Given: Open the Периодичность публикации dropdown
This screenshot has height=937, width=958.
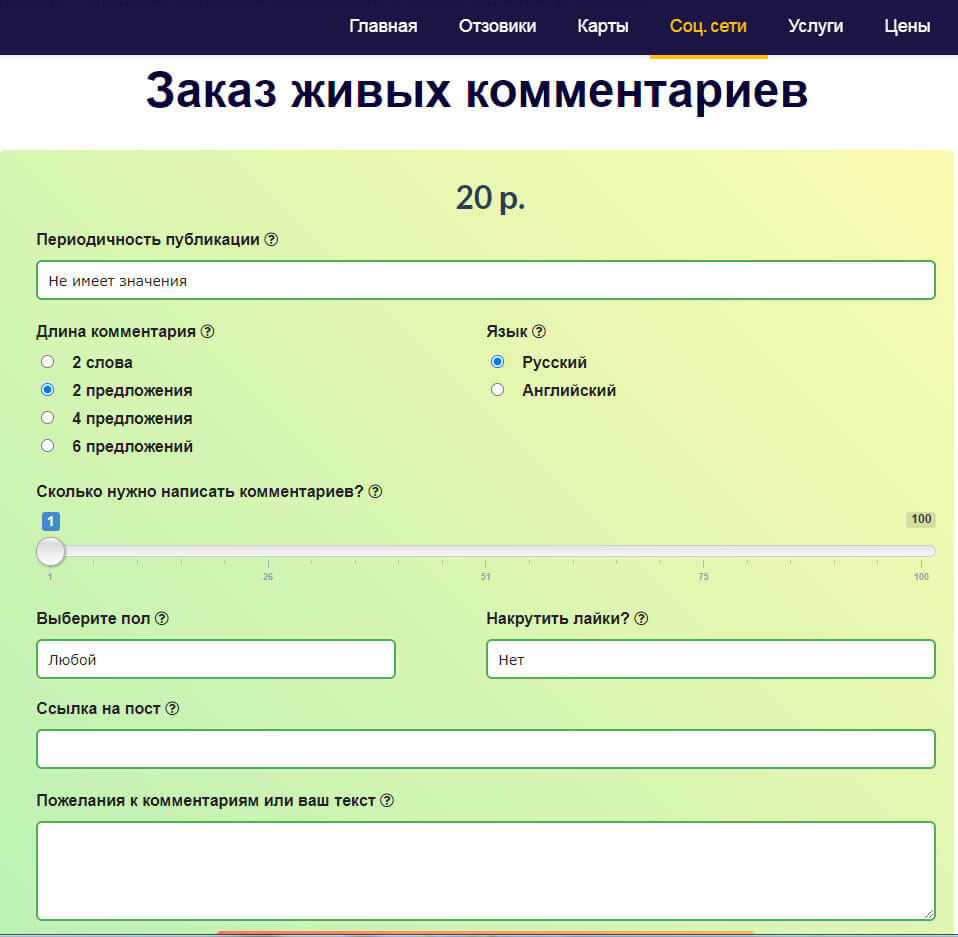Looking at the screenshot, I should pos(485,280).
